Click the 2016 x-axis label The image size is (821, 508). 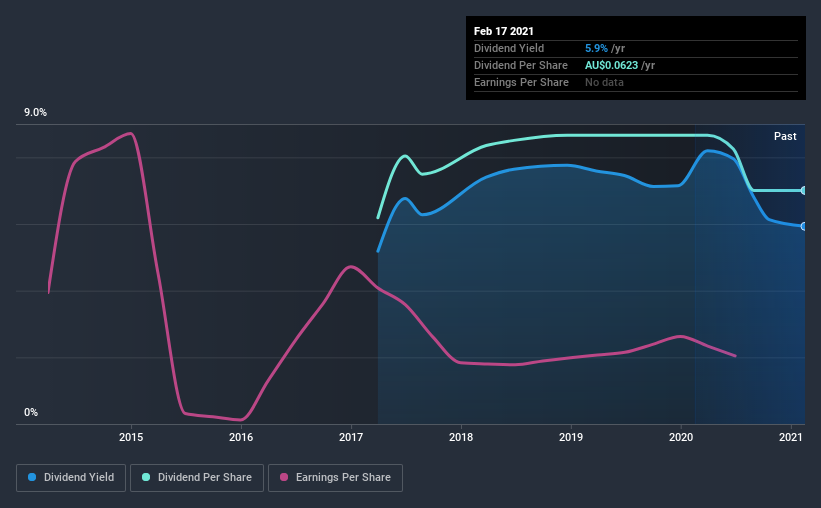(241, 437)
